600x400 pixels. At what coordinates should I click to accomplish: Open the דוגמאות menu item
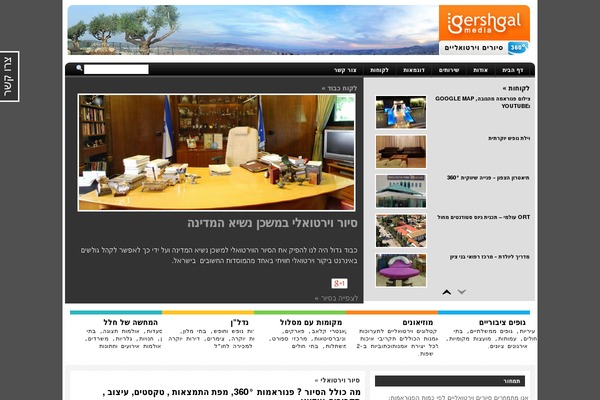click(414, 70)
